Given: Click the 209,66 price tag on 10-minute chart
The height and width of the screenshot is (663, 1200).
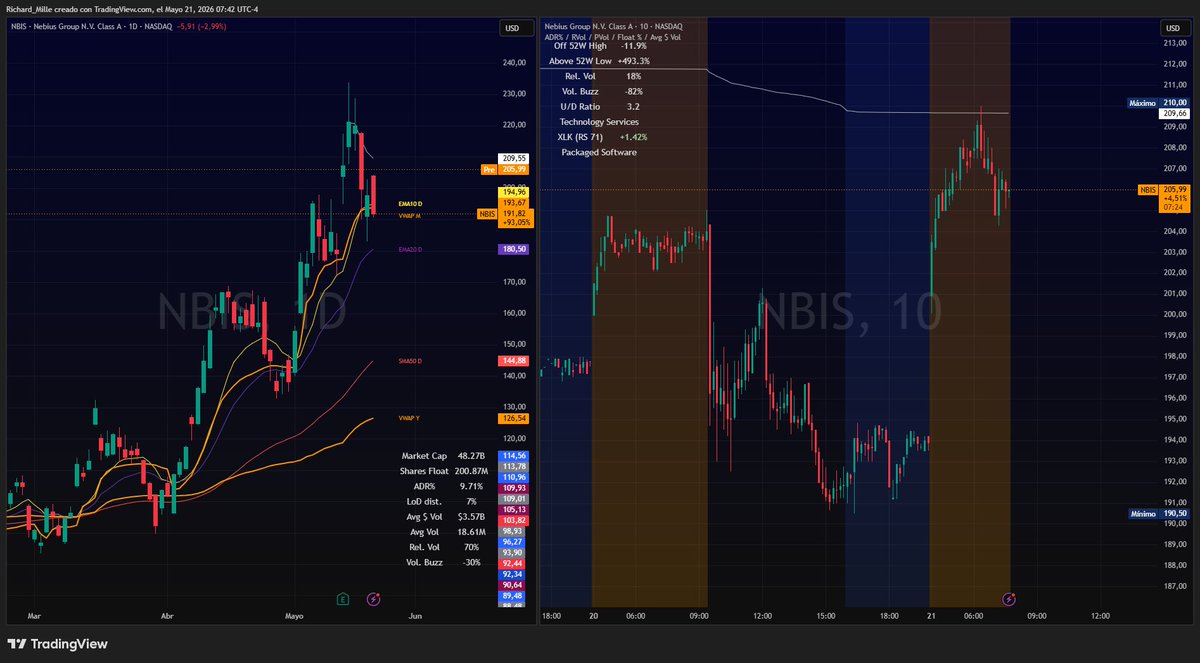Looking at the screenshot, I should [x=1174, y=114].
